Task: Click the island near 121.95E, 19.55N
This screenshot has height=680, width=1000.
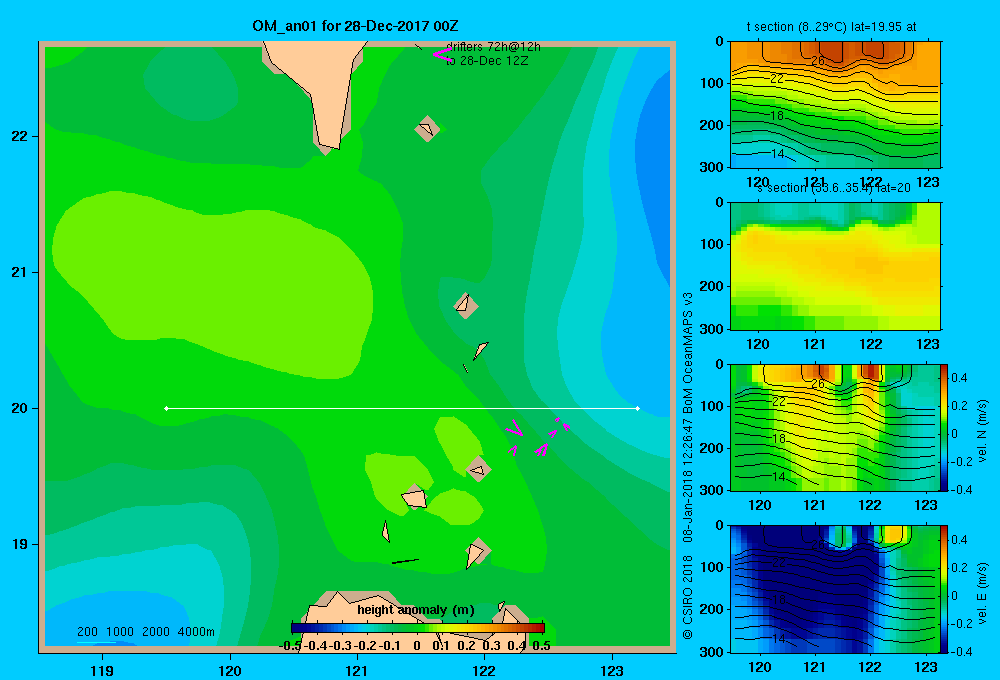Action: tap(479, 470)
